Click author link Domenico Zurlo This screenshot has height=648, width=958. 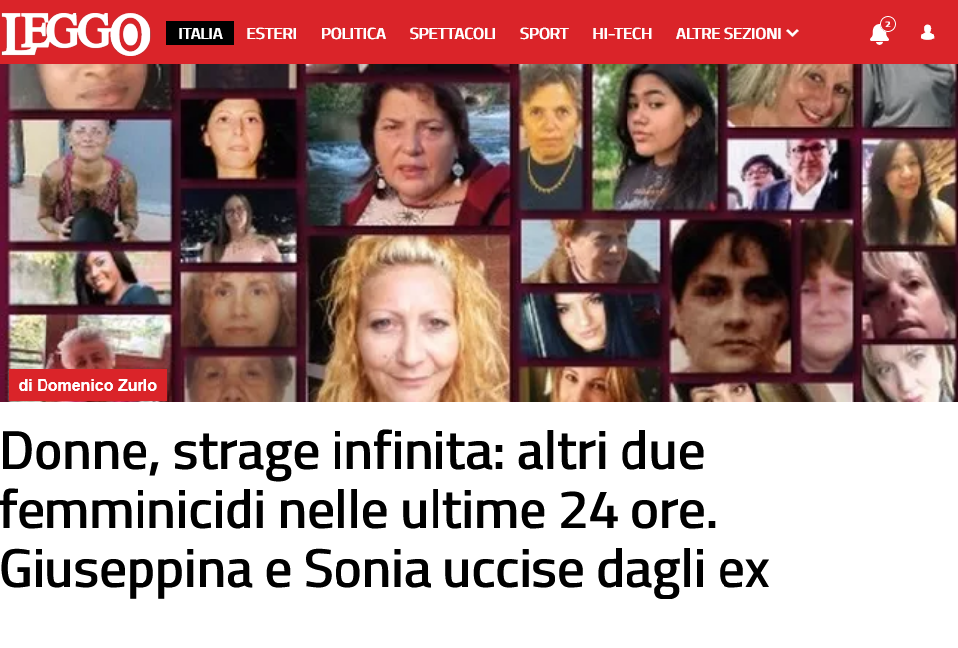(x=88, y=385)
